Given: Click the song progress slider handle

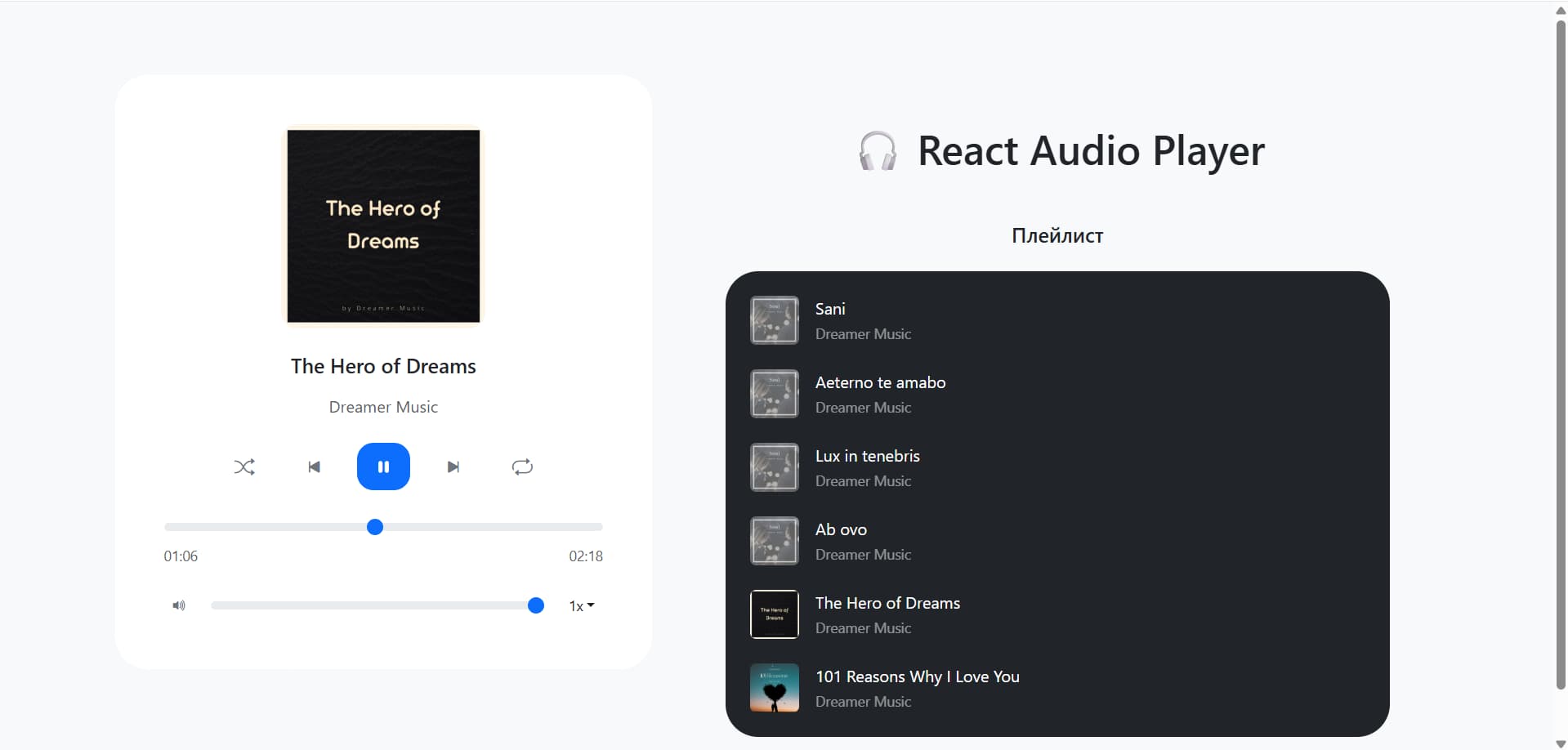Looking at the screenshot, I should (x=375, y=527).
